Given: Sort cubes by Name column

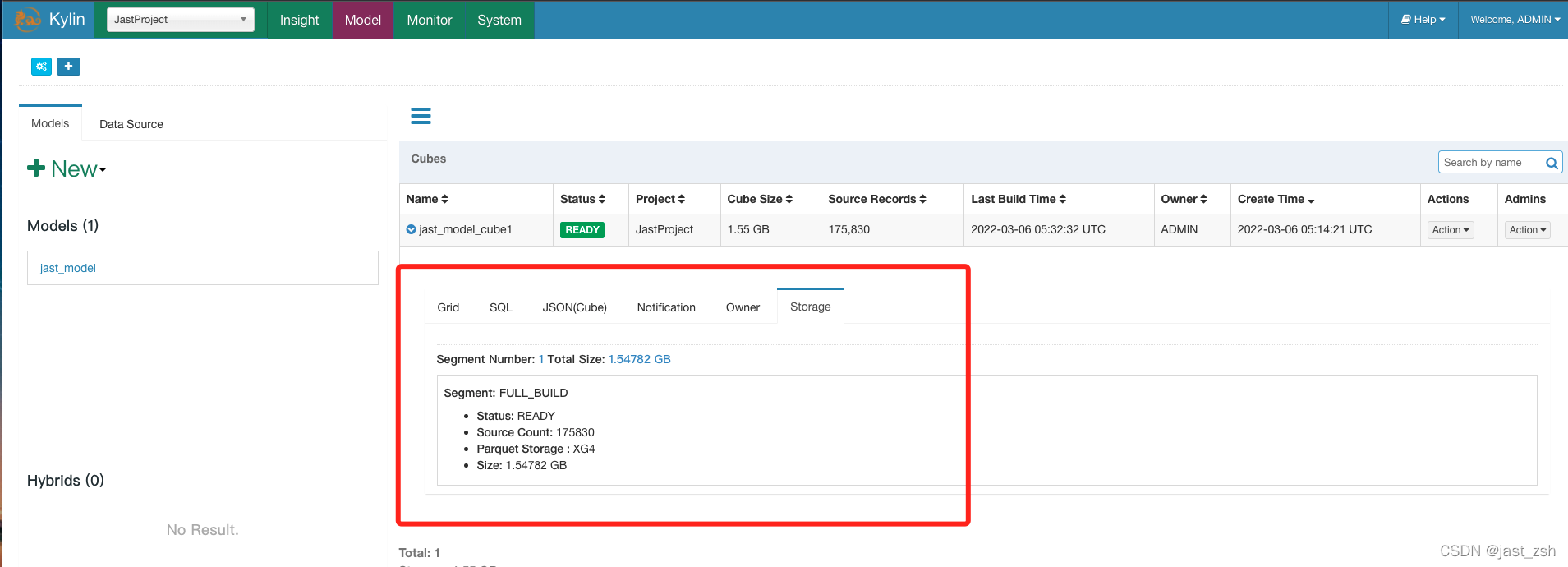Looking at the screenshot, I should [x=427, y=199].
